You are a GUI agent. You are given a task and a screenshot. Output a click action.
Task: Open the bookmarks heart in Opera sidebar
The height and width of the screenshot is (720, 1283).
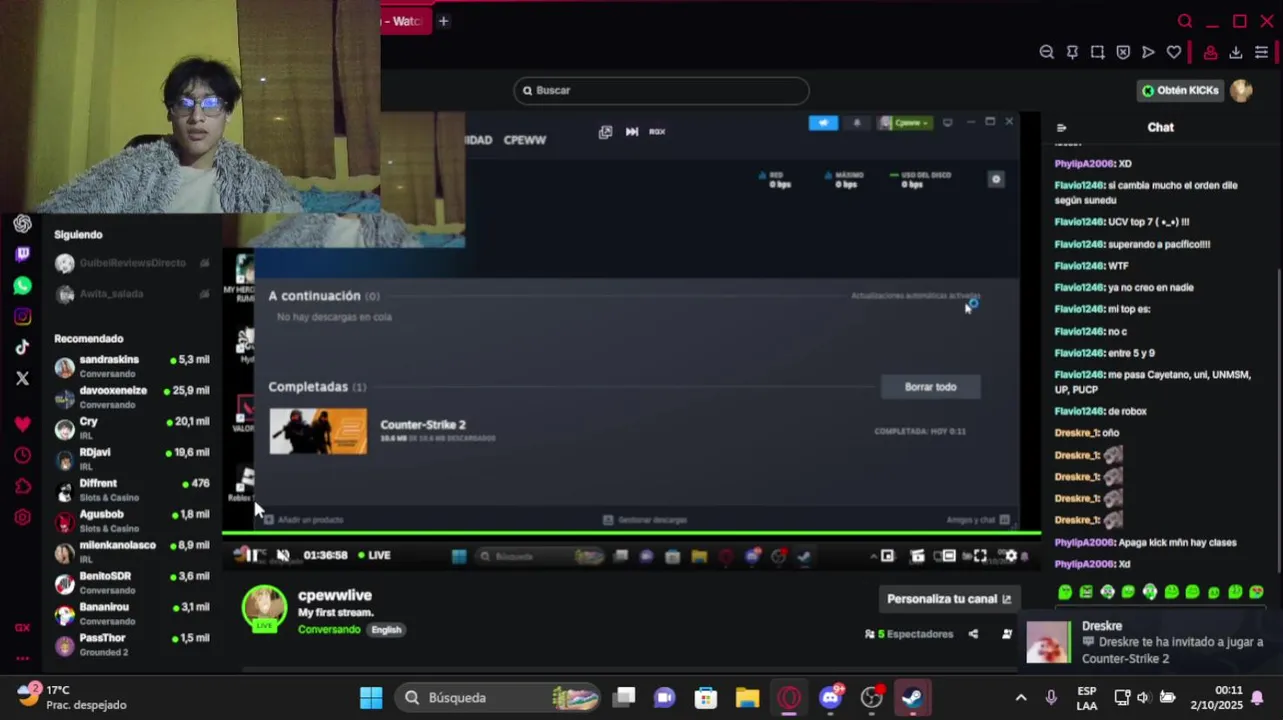tap(22, 425)
